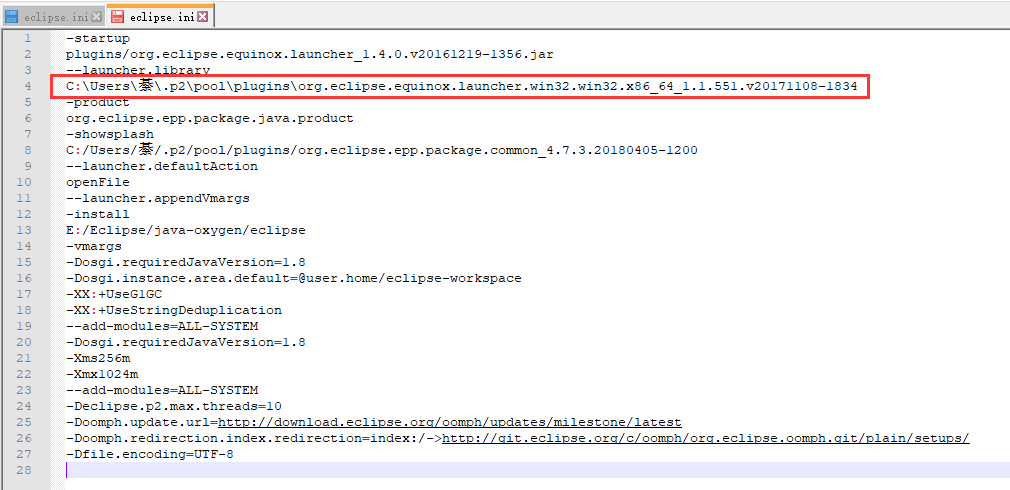Close the eclipse.ini tab that has the red disk icon
The image size is (1010, 490).
pos(202,17)
